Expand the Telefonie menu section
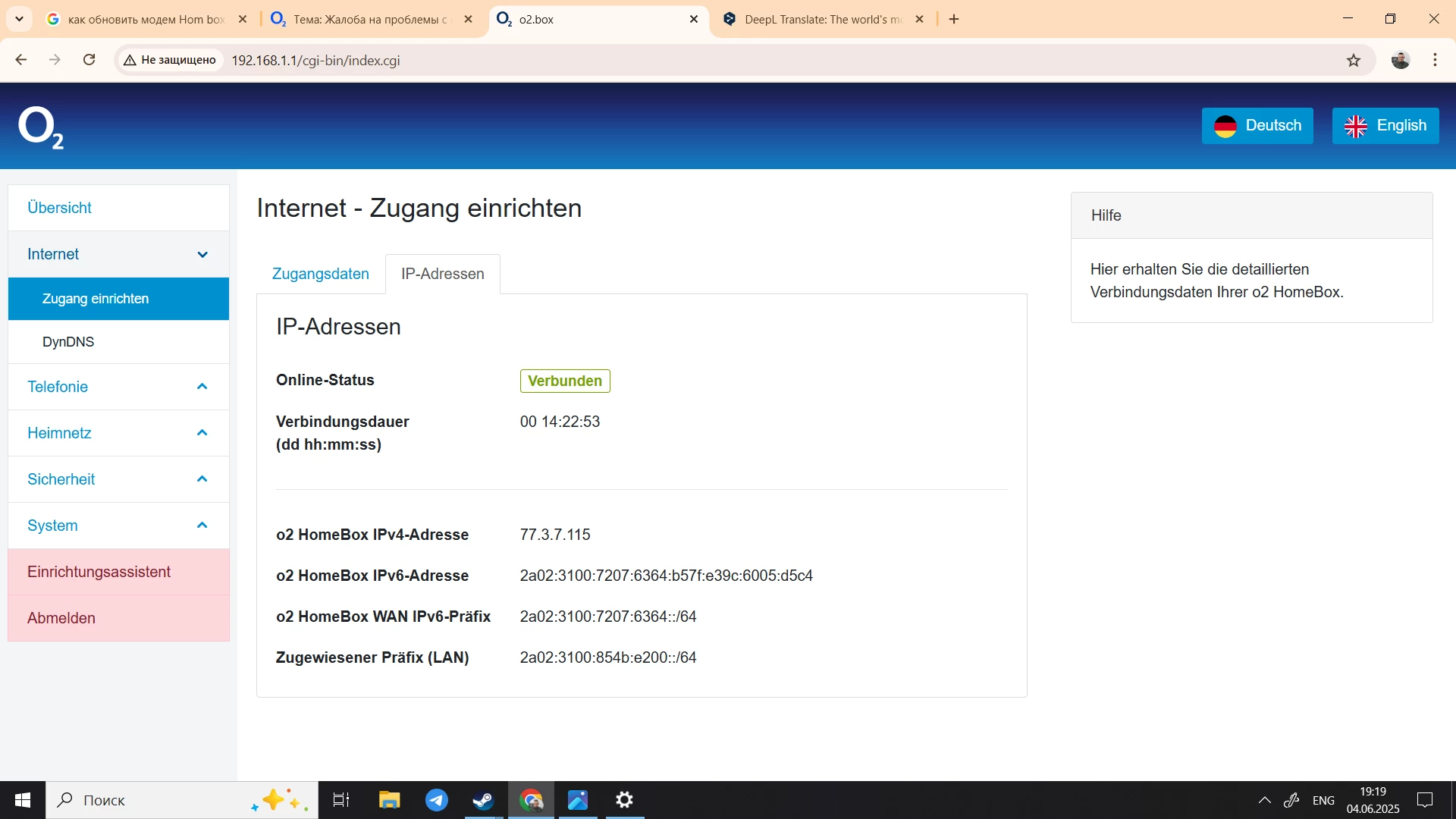 click(x=118, y=387)
